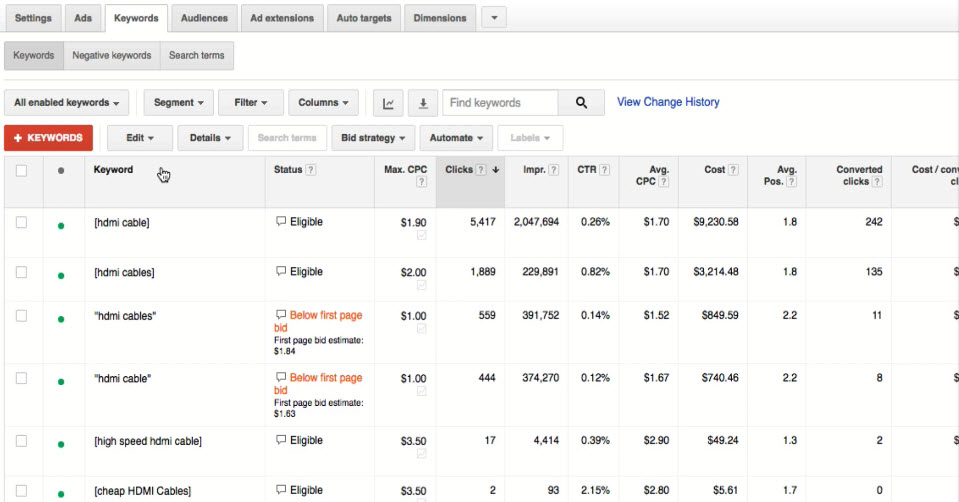959x502 pixels.
Task: Expand the Bid strategy dropdown
Action: pyautogui.click(x=373, y=138)
